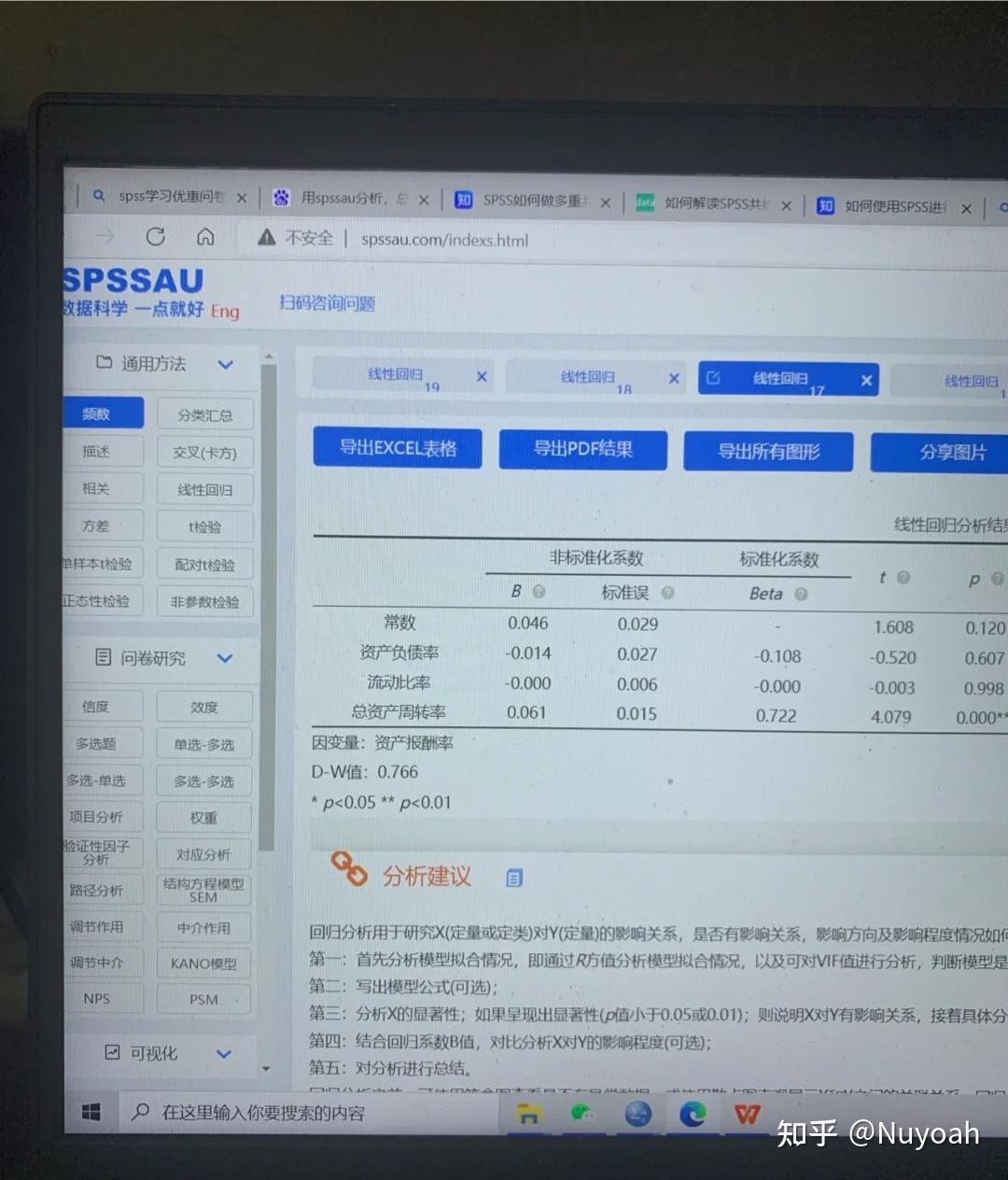1008x1180 pixels.
Task: Open File Explorer from the taskbar
Action: [x=528, y=1113]
